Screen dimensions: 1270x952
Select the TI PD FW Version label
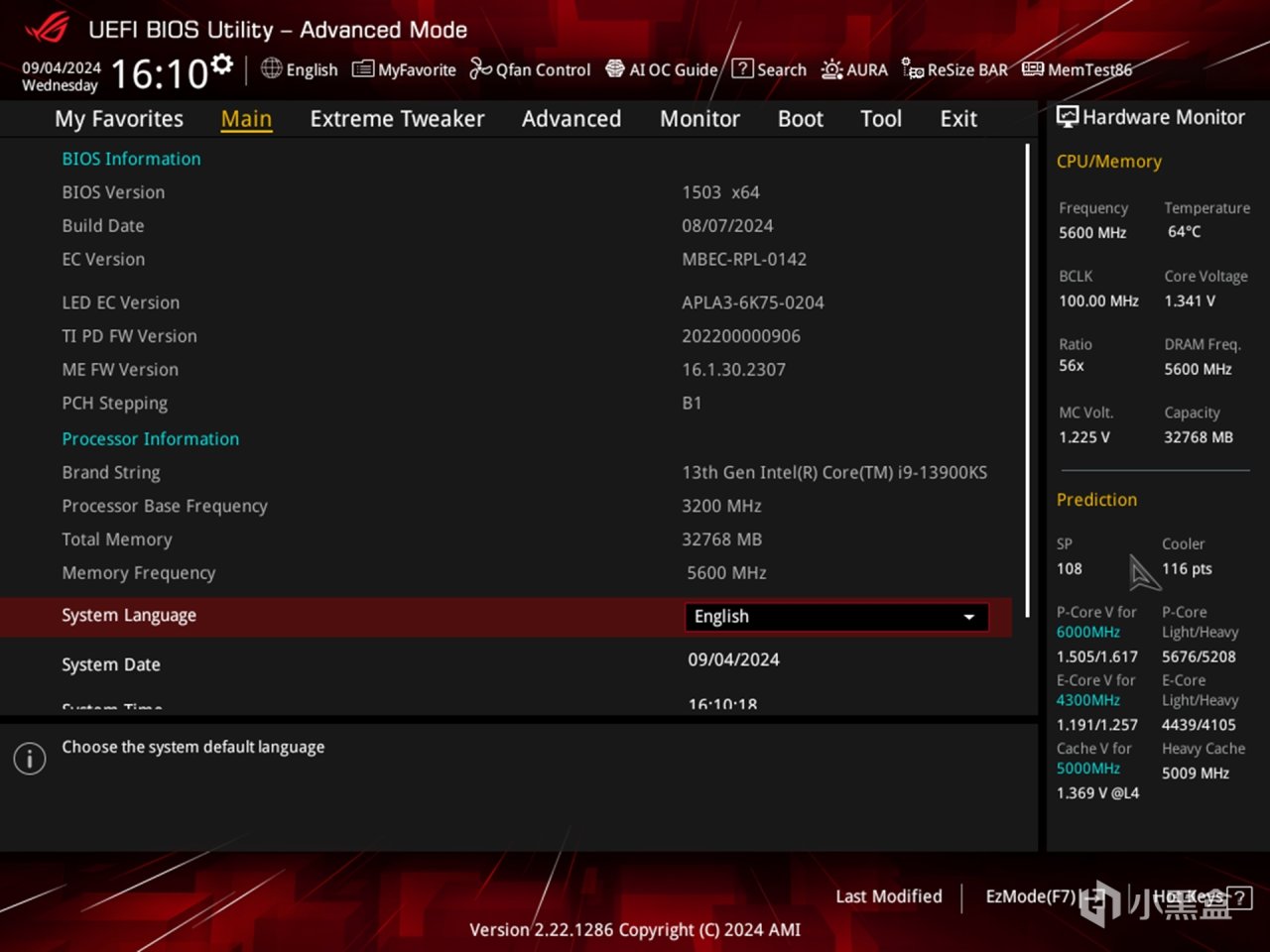129,336
